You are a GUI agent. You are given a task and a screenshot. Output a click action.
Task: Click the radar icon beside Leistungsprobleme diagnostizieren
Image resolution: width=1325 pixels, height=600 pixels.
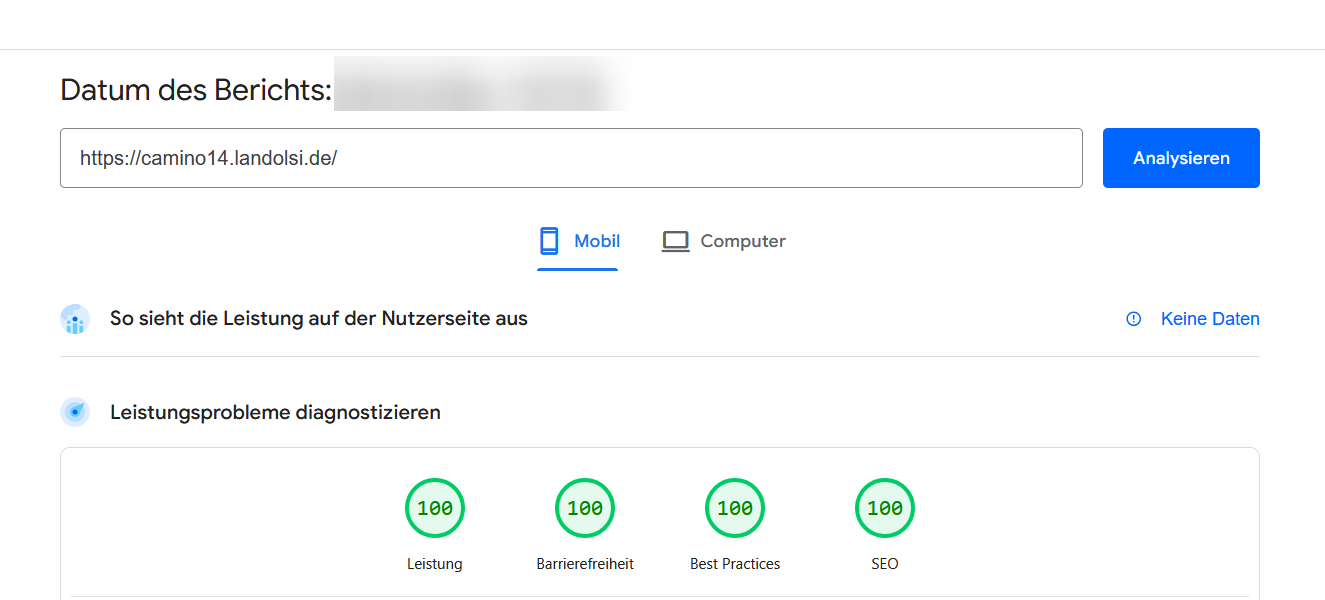[x=74, y=411]
